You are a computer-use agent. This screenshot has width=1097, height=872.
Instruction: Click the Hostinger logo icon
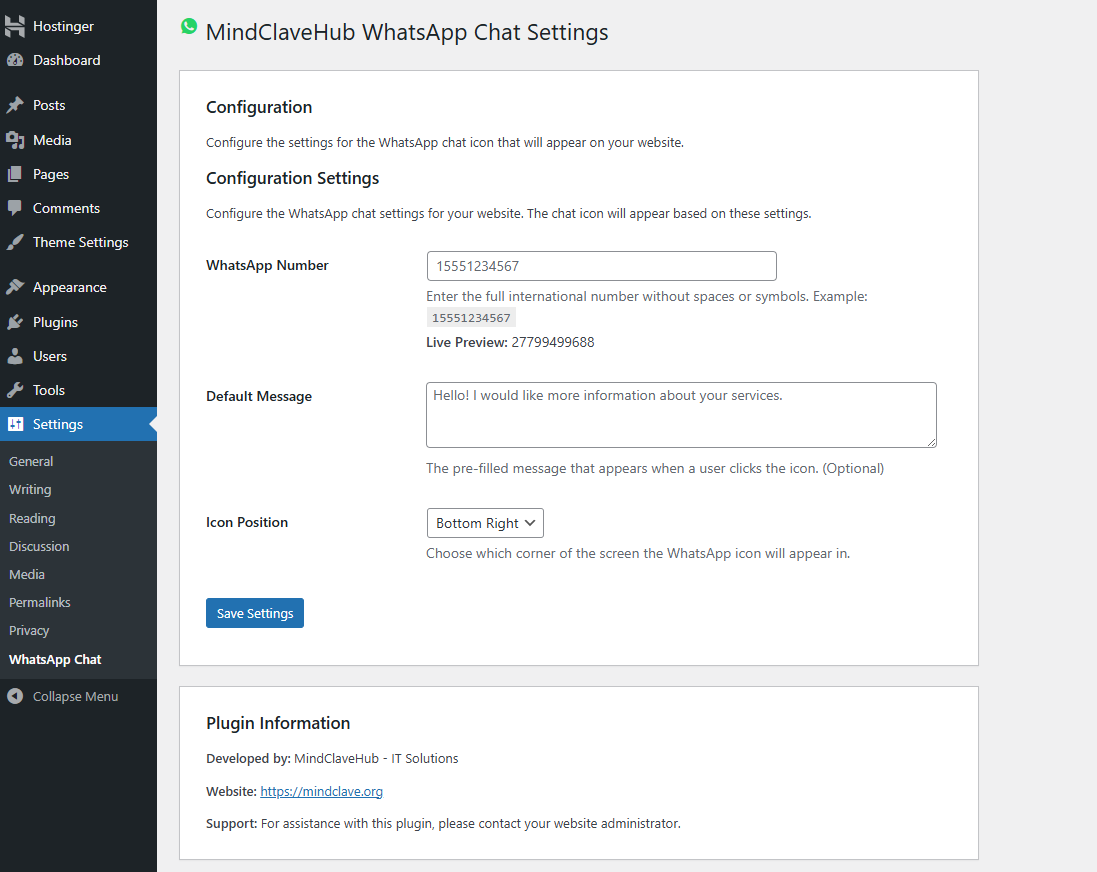[x=15, y=27]
